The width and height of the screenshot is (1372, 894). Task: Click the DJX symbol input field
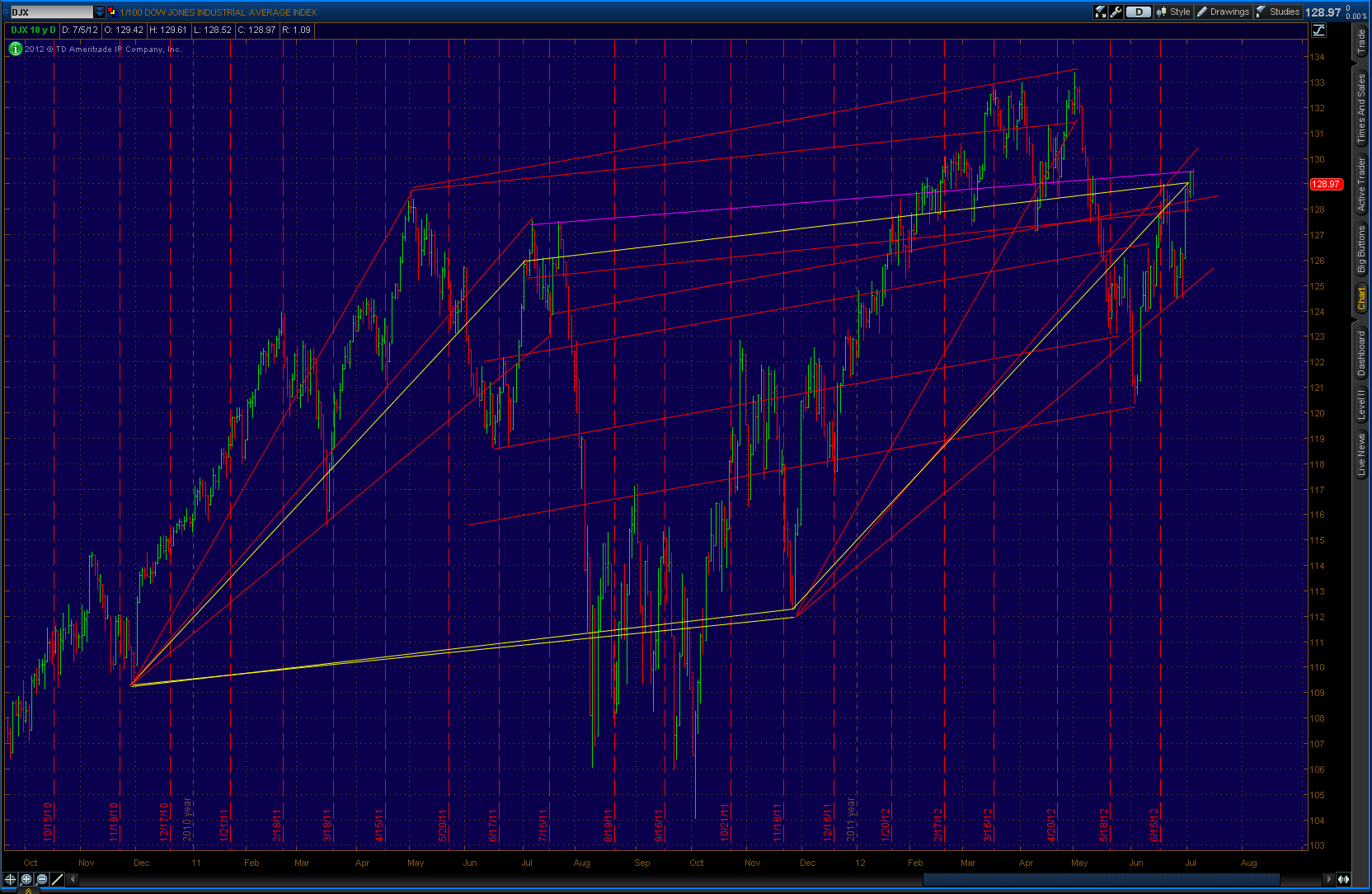click(51, 12)
